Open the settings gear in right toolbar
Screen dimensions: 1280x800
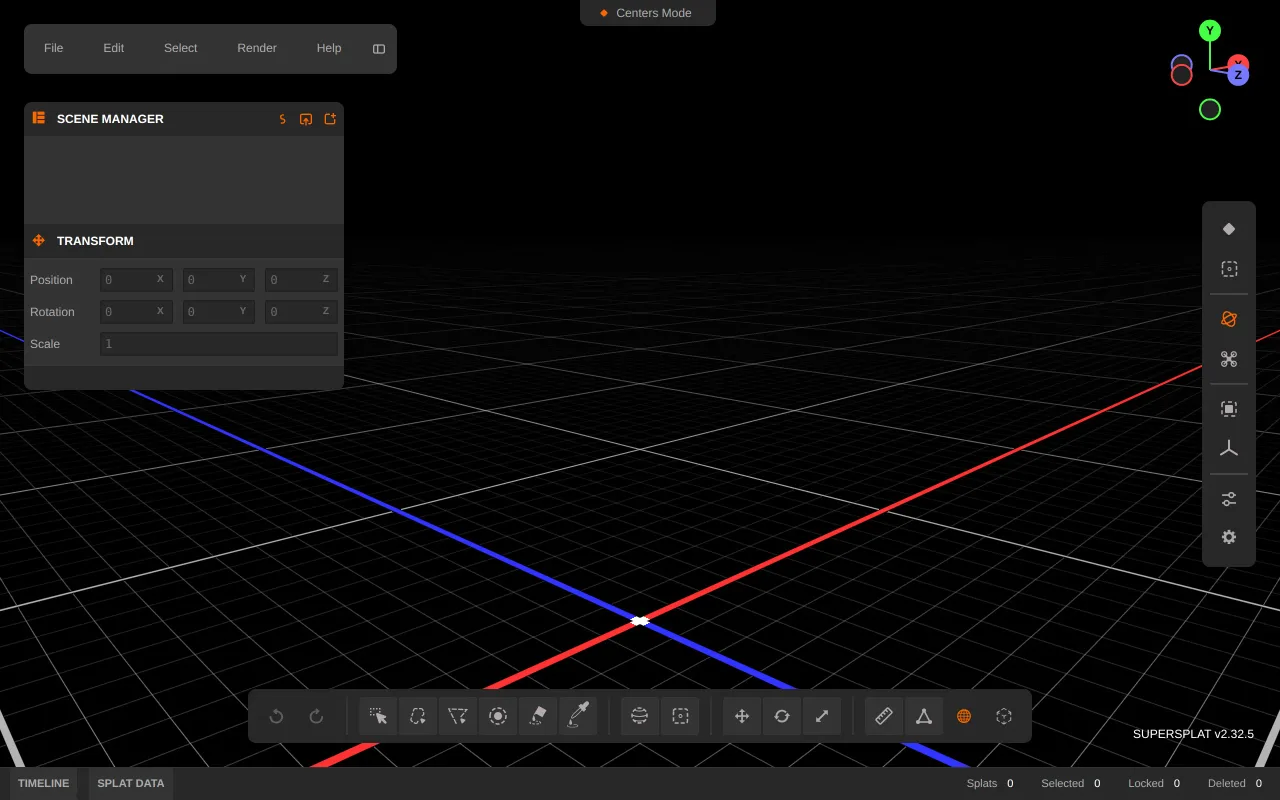(1229, 537)
